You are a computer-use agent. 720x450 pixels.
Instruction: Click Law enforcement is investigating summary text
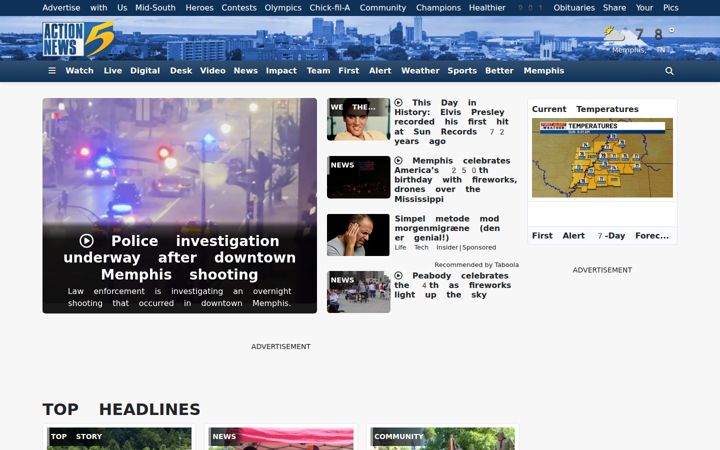(180, 297)
